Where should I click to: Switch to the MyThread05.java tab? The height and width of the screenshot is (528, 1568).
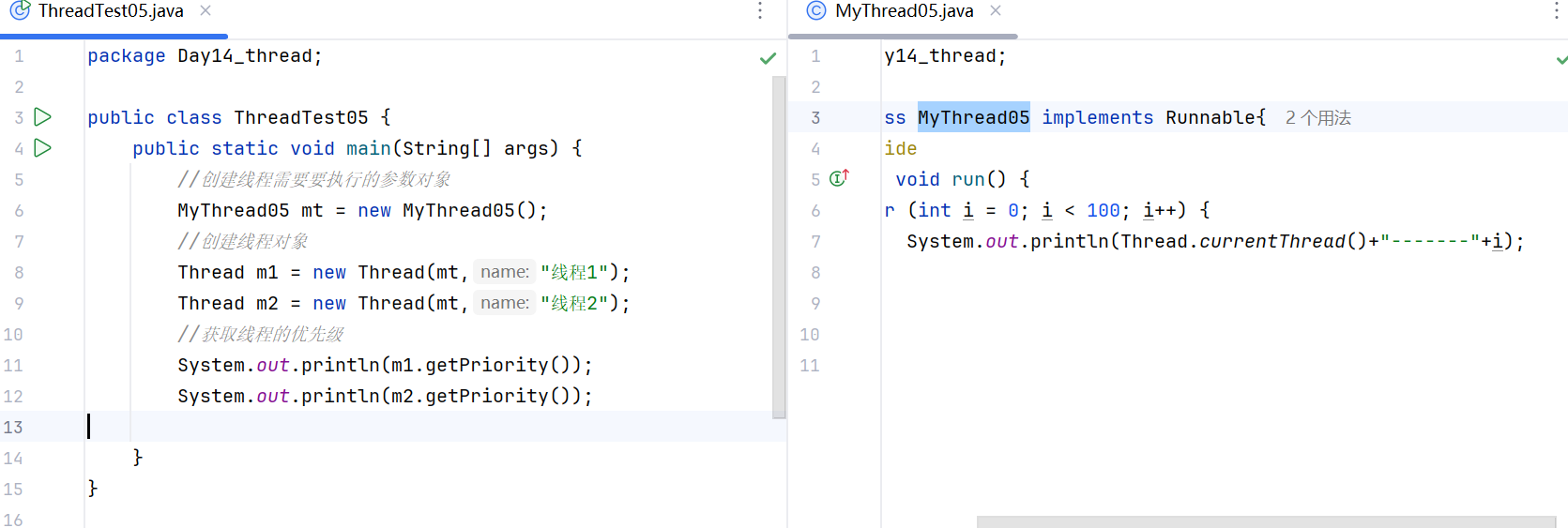point(905,11)
